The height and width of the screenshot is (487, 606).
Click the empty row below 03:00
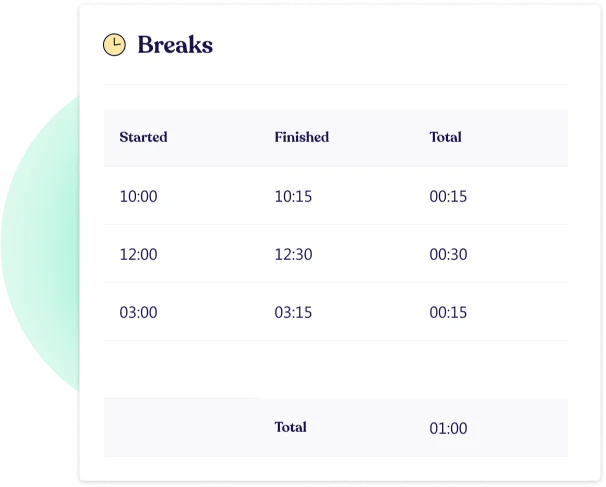(x=336, y=370)
